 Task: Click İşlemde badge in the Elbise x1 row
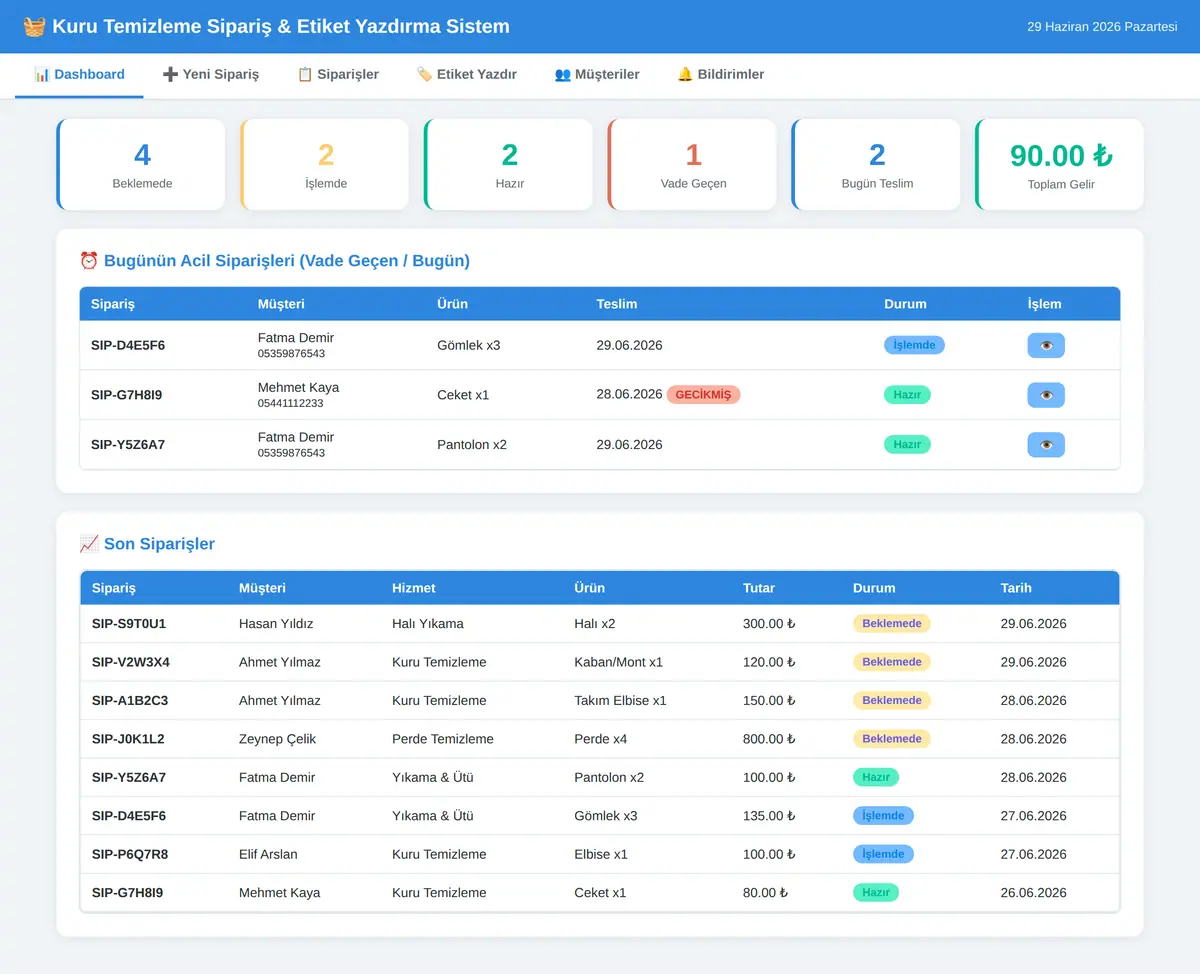click(x=883, y=855)
